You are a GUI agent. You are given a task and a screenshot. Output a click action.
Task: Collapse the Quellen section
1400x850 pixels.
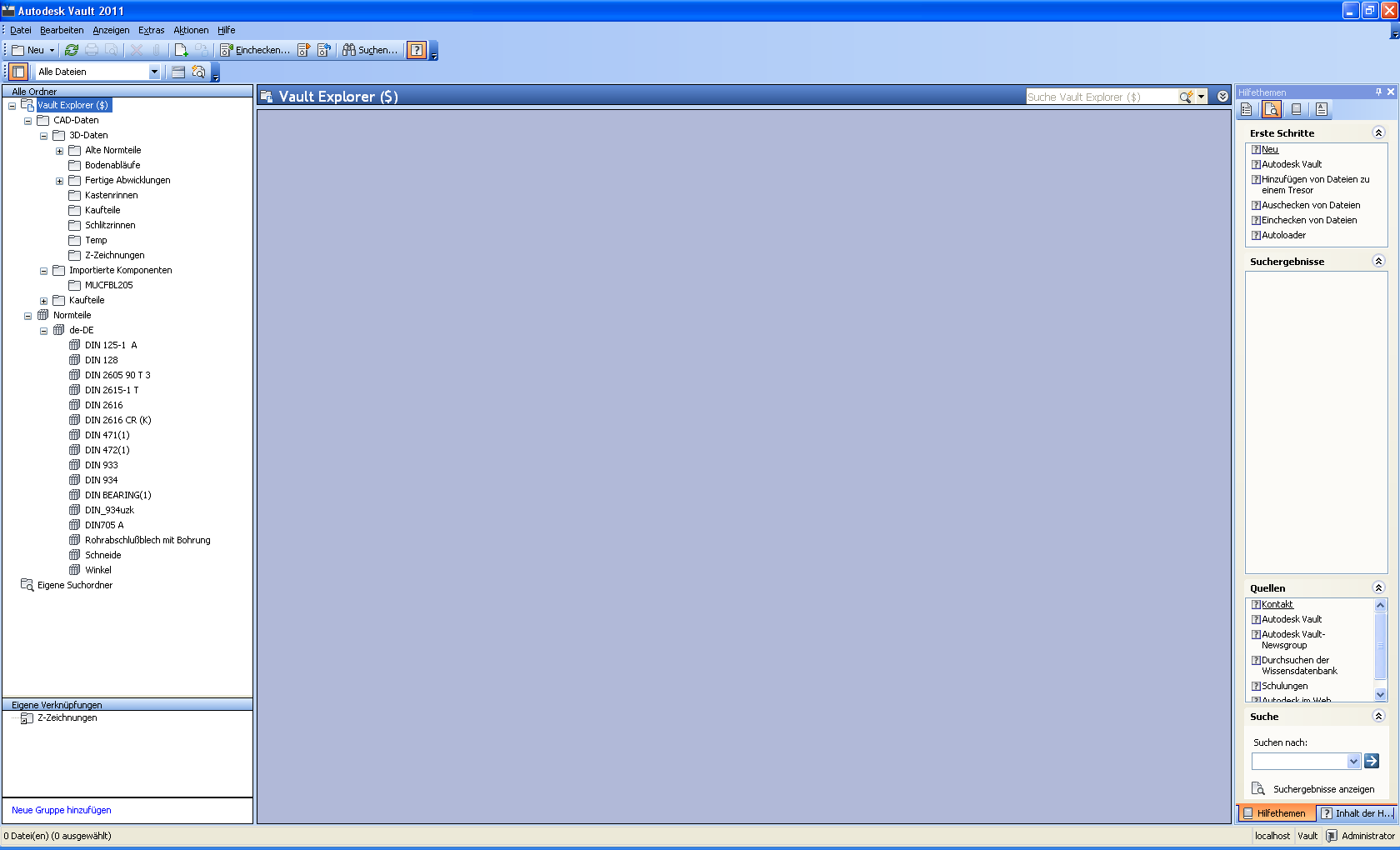pyautogui.click(x=1378, y=587)
